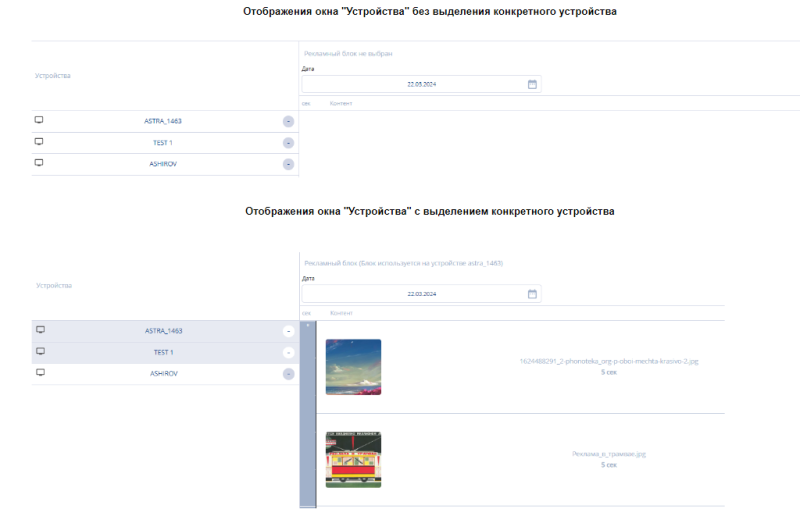Focus the date field showing 22.03.2024

420,294
